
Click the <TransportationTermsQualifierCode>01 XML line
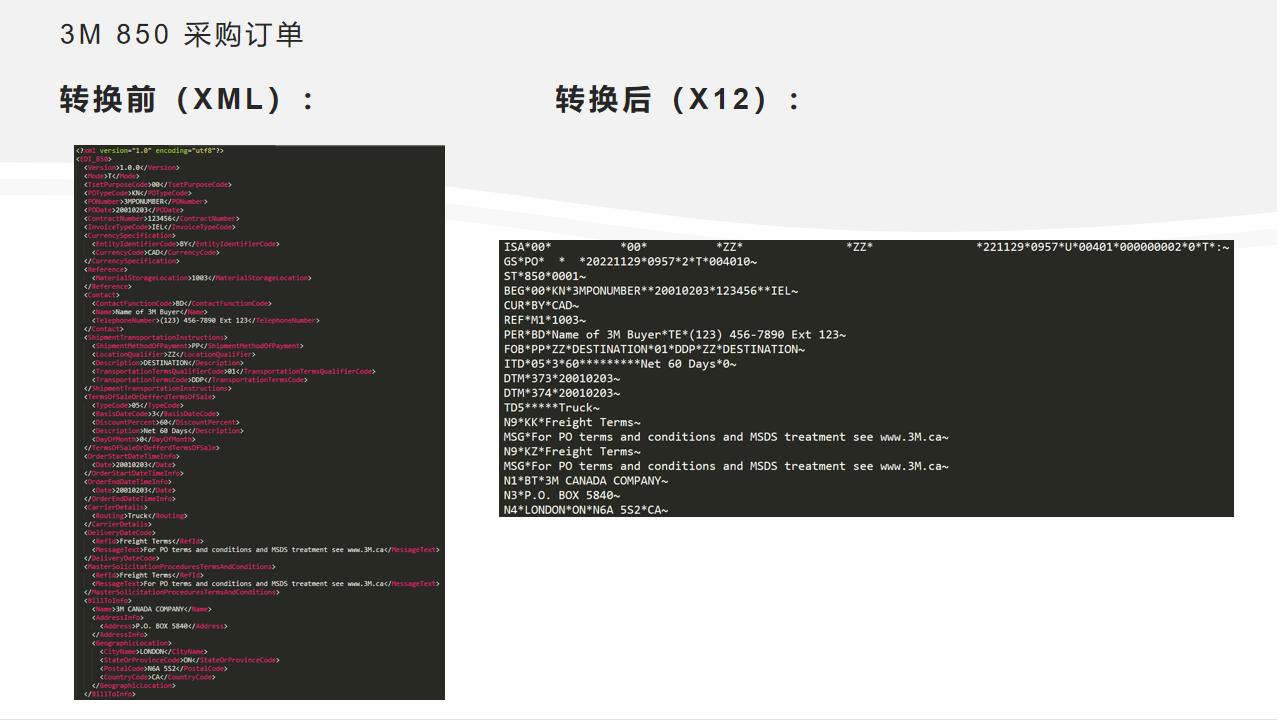click(234, 371)
